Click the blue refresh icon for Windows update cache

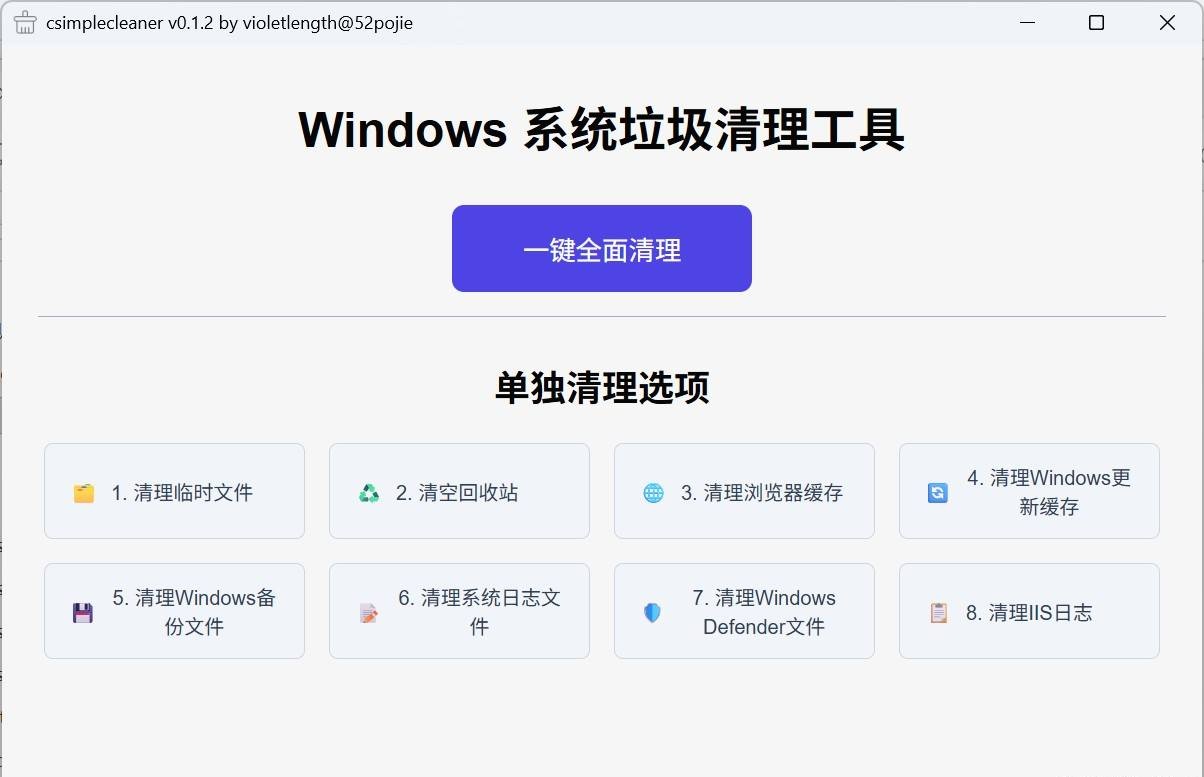click(x=937, y=493)
